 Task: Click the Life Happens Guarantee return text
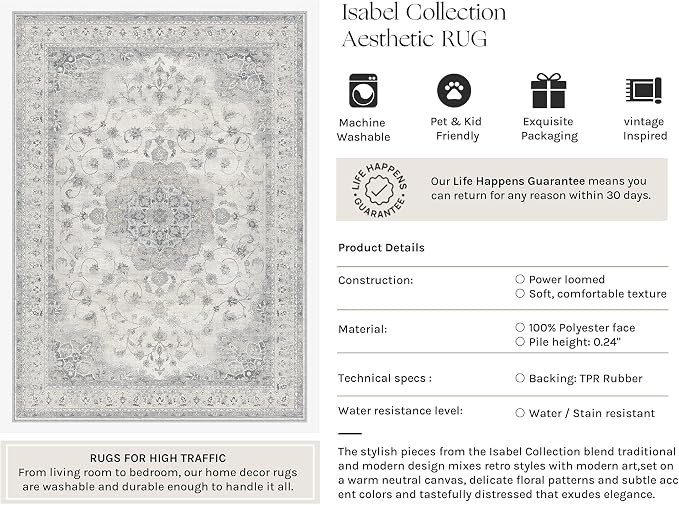click(x=540, y=188)
